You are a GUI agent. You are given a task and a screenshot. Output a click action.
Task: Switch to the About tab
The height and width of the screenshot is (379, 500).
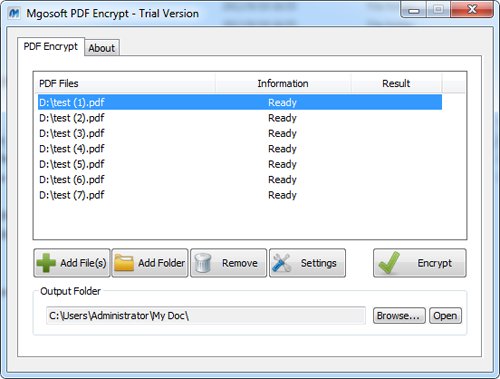coord(102,48)
